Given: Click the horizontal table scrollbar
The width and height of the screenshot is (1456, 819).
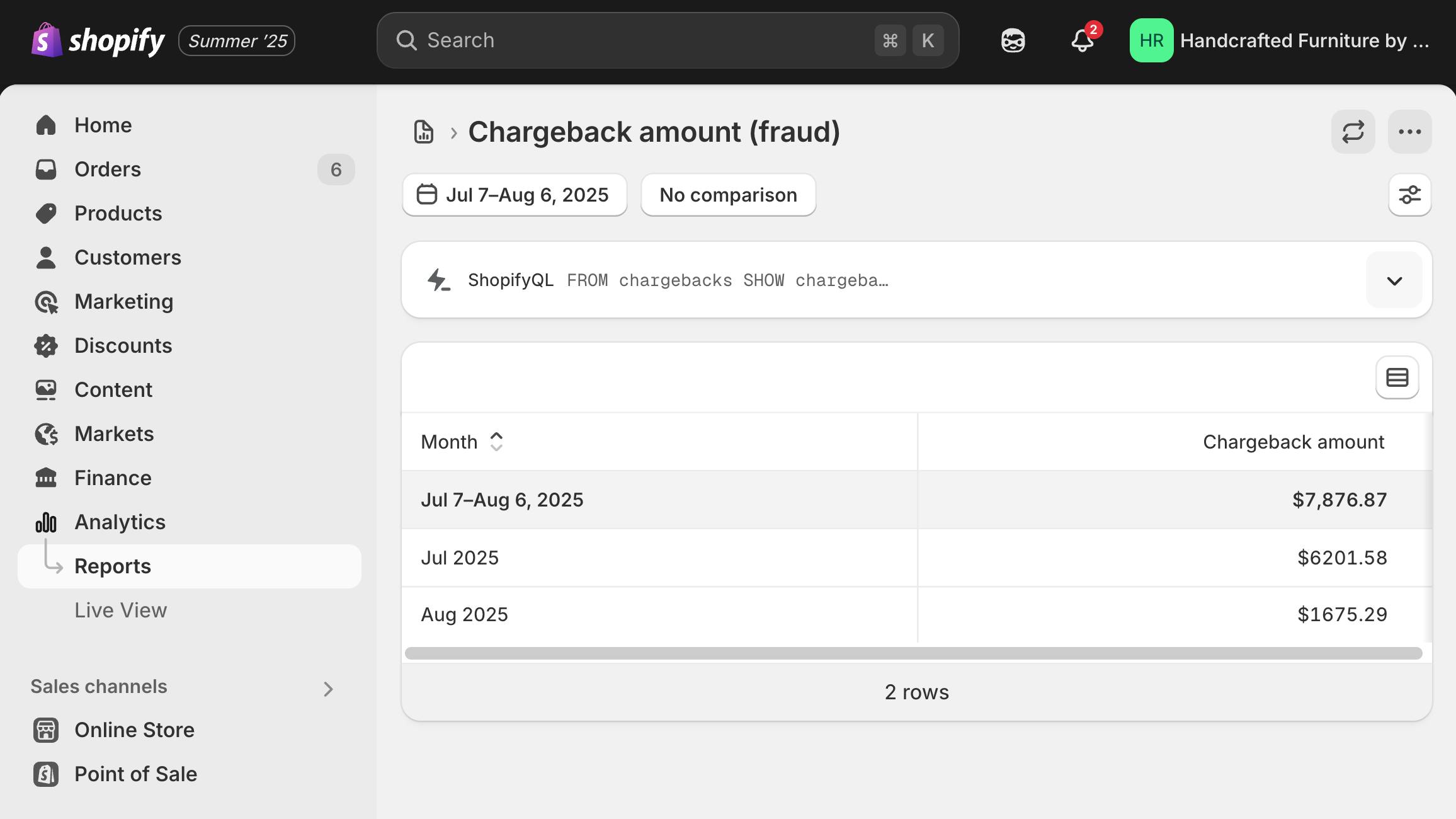Looking at the screenshot, I should click(x=913, y=653).
